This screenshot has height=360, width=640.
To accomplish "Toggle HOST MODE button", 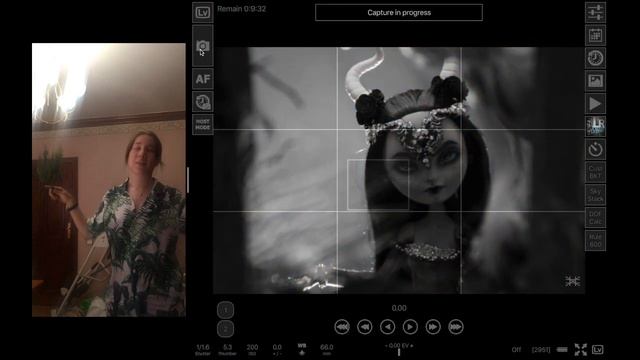I will pyautogui.click(x=203, y=124).
